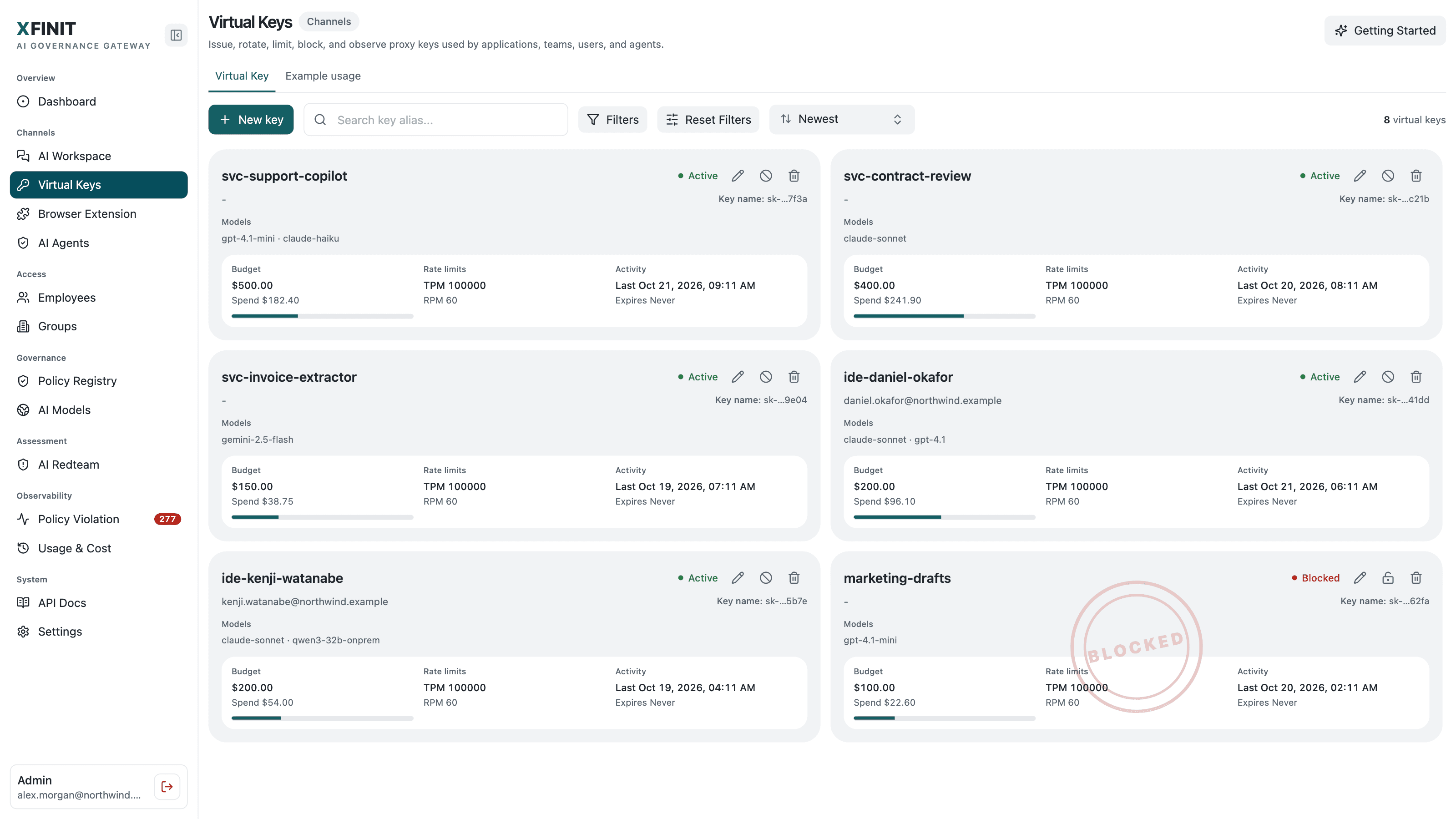Edit the svc-invoice-extractor key
Viewport: 1456px width, 819px height.
738,377
